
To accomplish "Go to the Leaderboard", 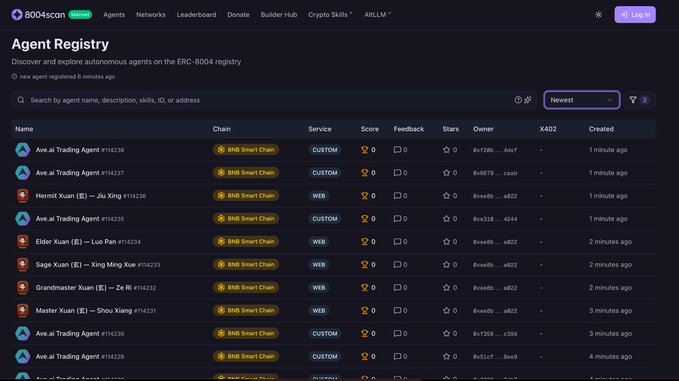I will (196, 15).
